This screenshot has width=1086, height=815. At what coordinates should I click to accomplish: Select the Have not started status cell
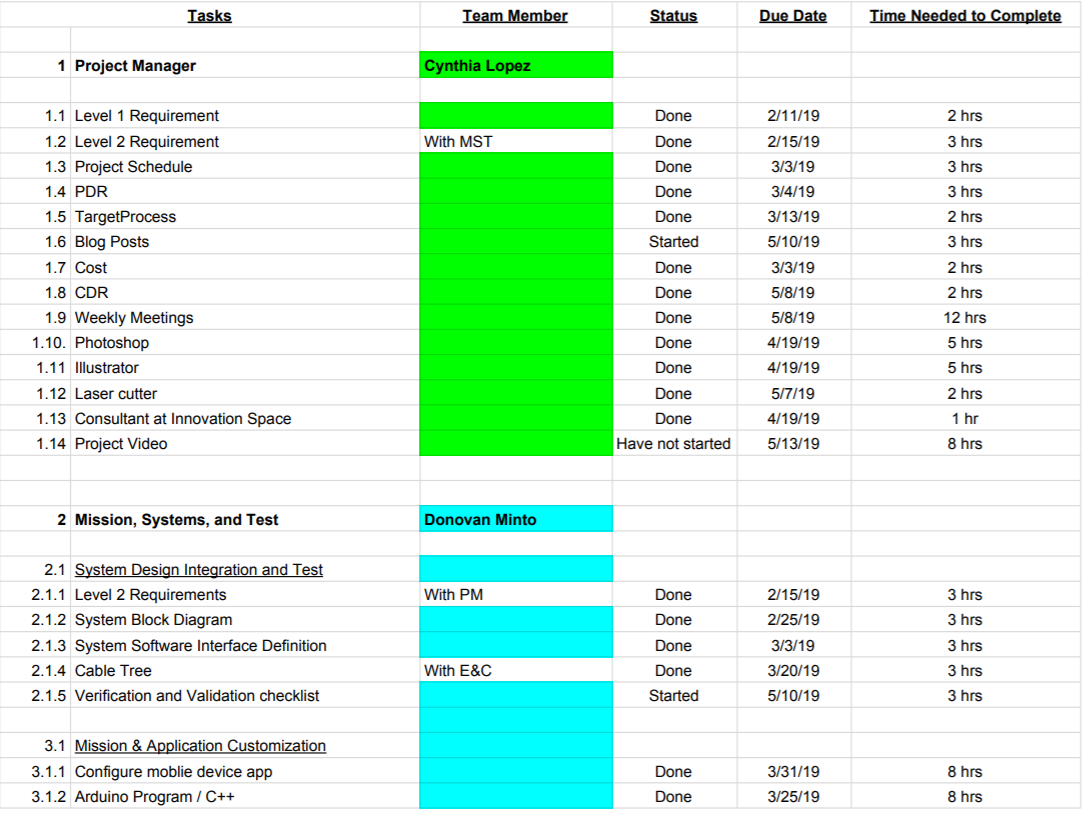point(673,444)
